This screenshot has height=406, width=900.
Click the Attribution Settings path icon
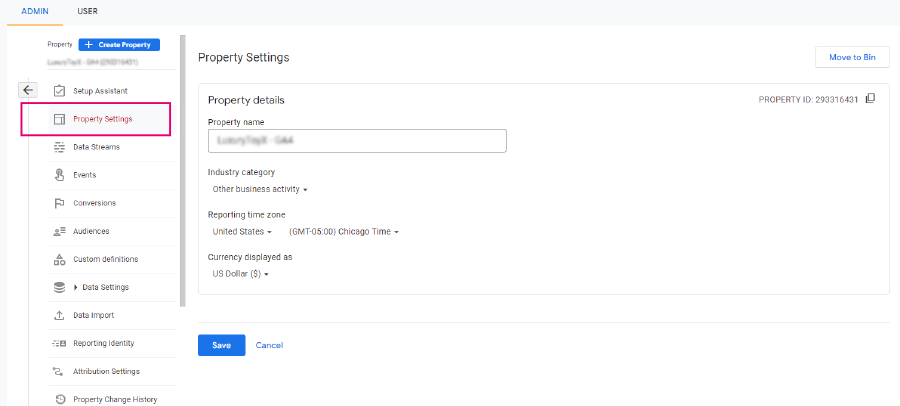click(59, 372)
